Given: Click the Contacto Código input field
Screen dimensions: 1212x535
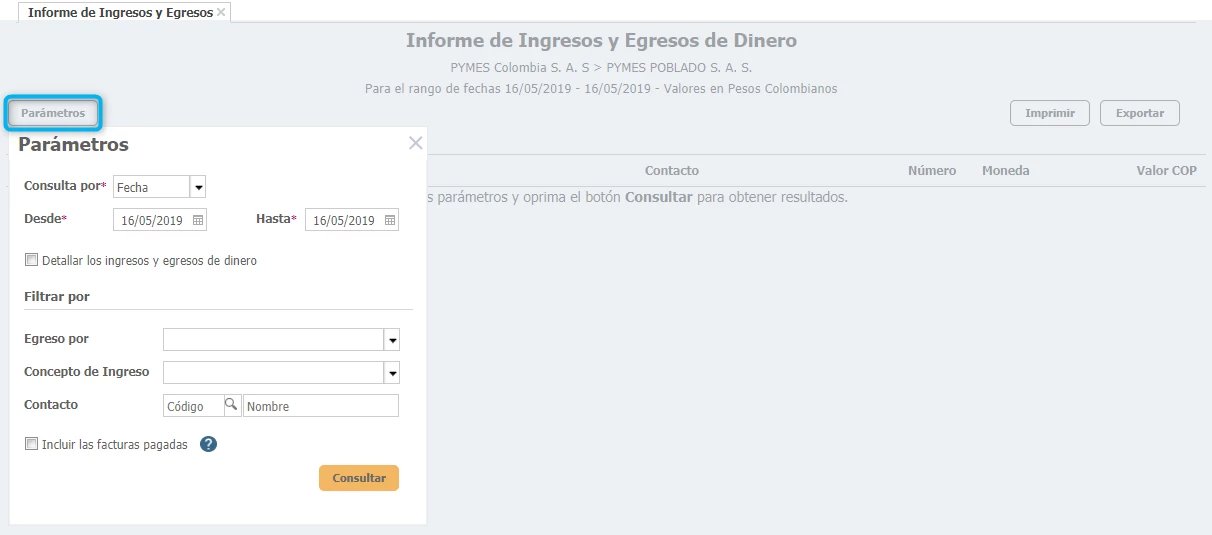Looking at the screenshot, I should tap(192, 406).
